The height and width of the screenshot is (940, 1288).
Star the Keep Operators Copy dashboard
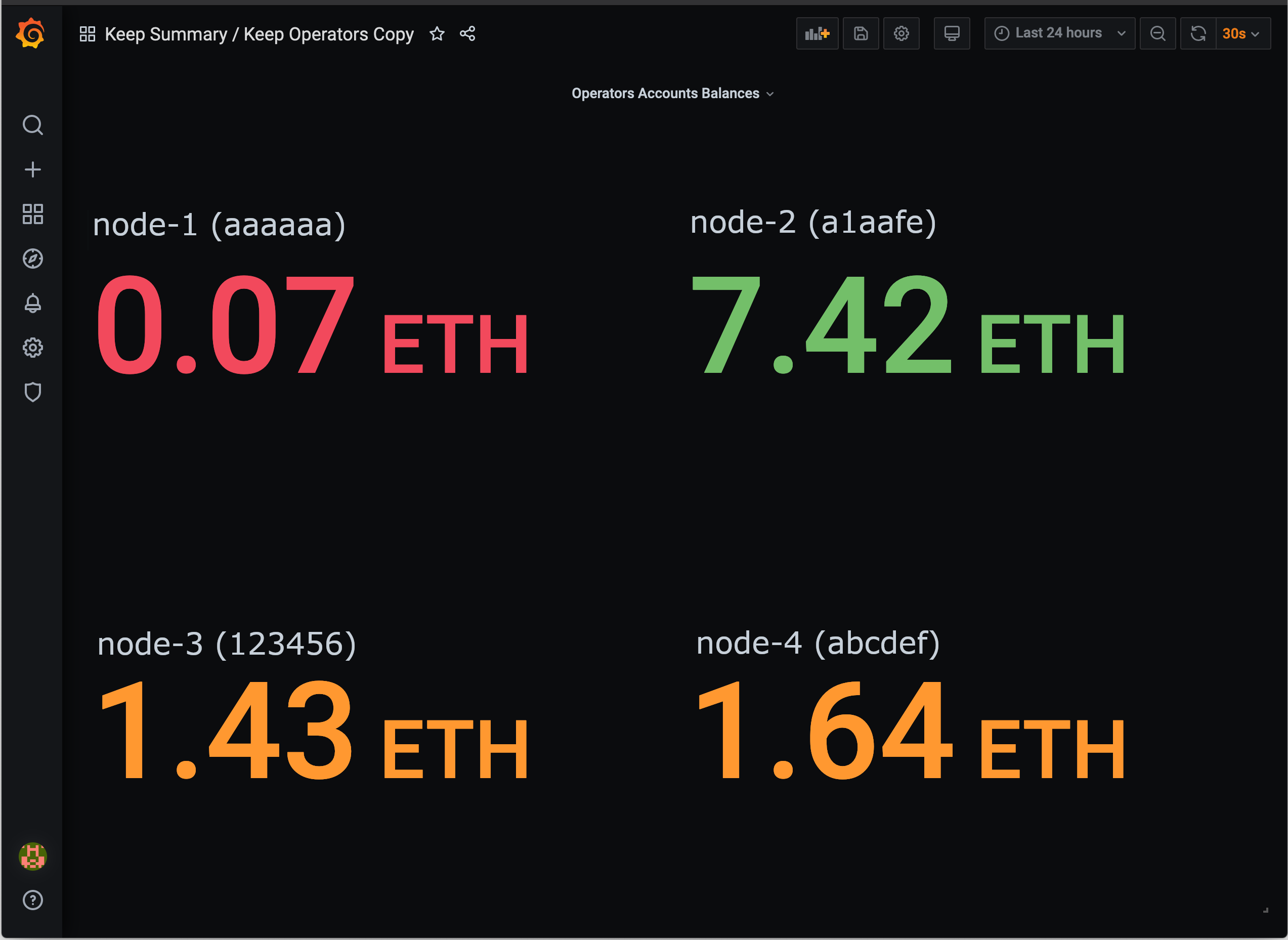click(x=437, y=34)
